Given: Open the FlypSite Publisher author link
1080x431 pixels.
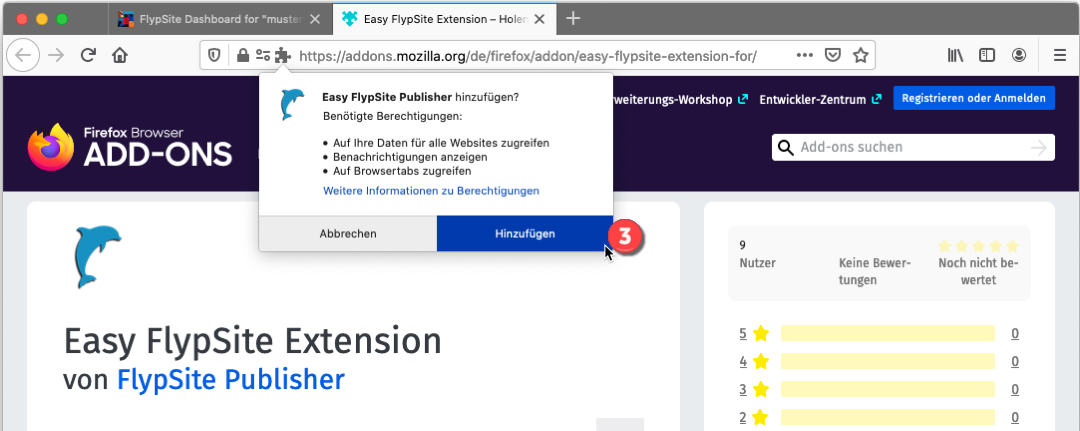Looking at the screenshot, I should 231,379.
